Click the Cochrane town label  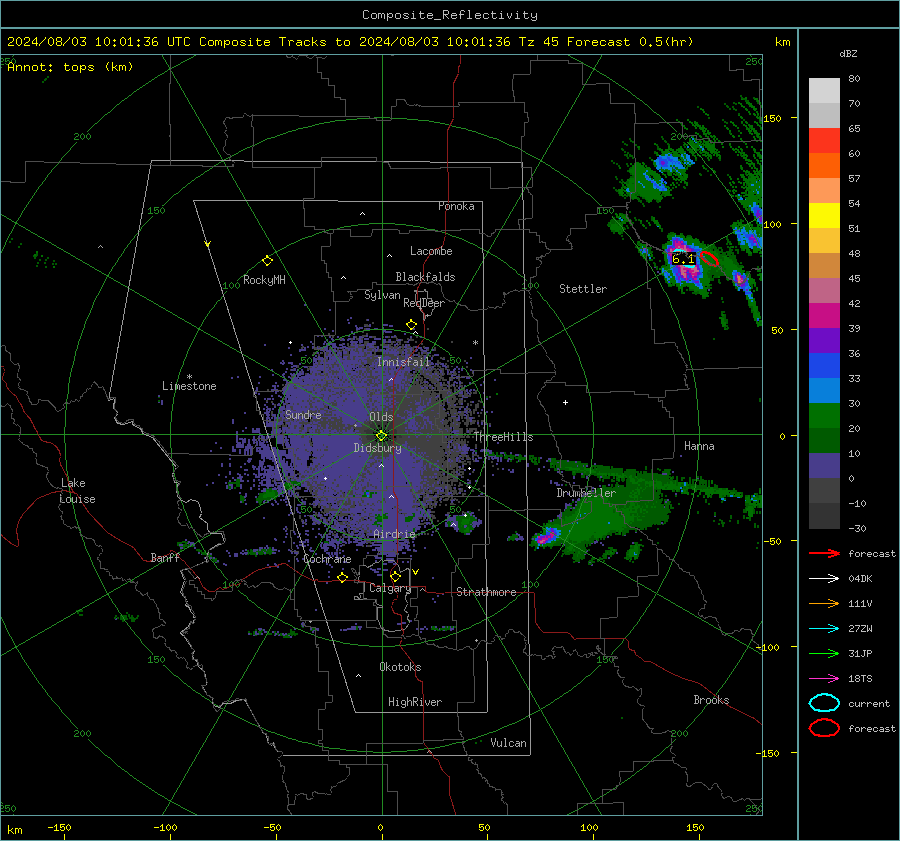tap(327, 559)
